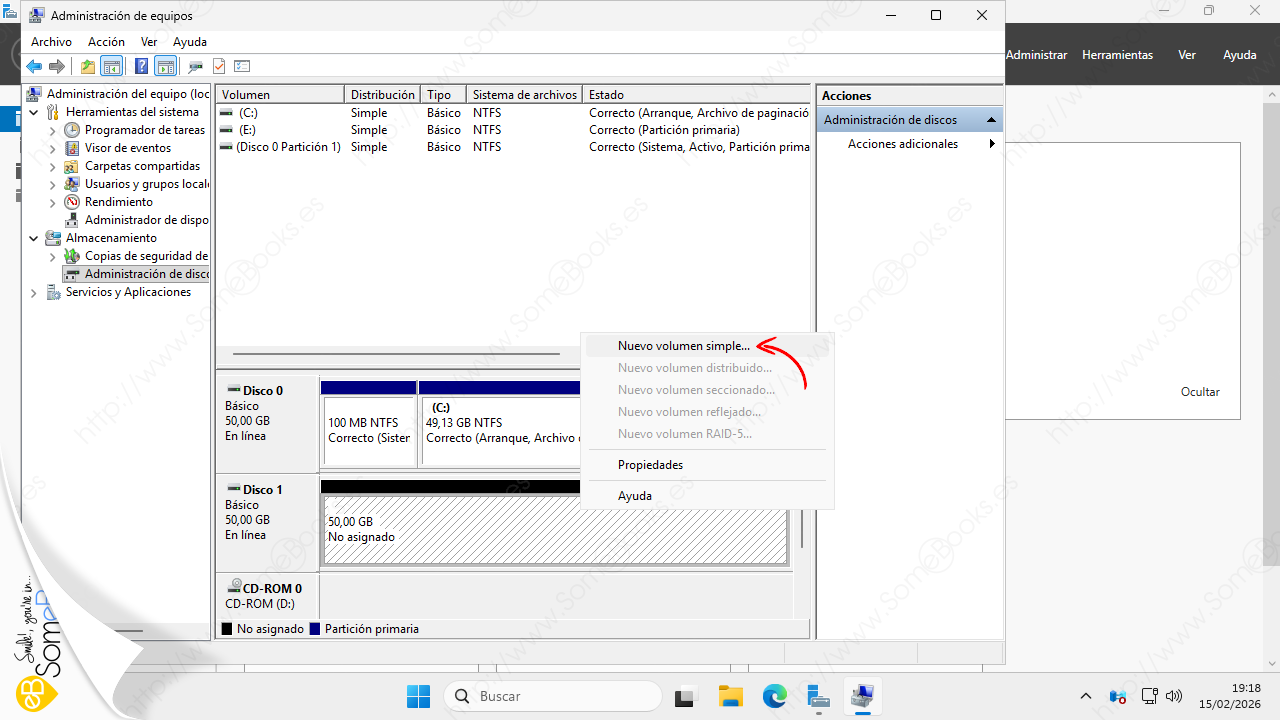
Task: Click the blue Back arrow in toolbar
Action: (34, 67)
